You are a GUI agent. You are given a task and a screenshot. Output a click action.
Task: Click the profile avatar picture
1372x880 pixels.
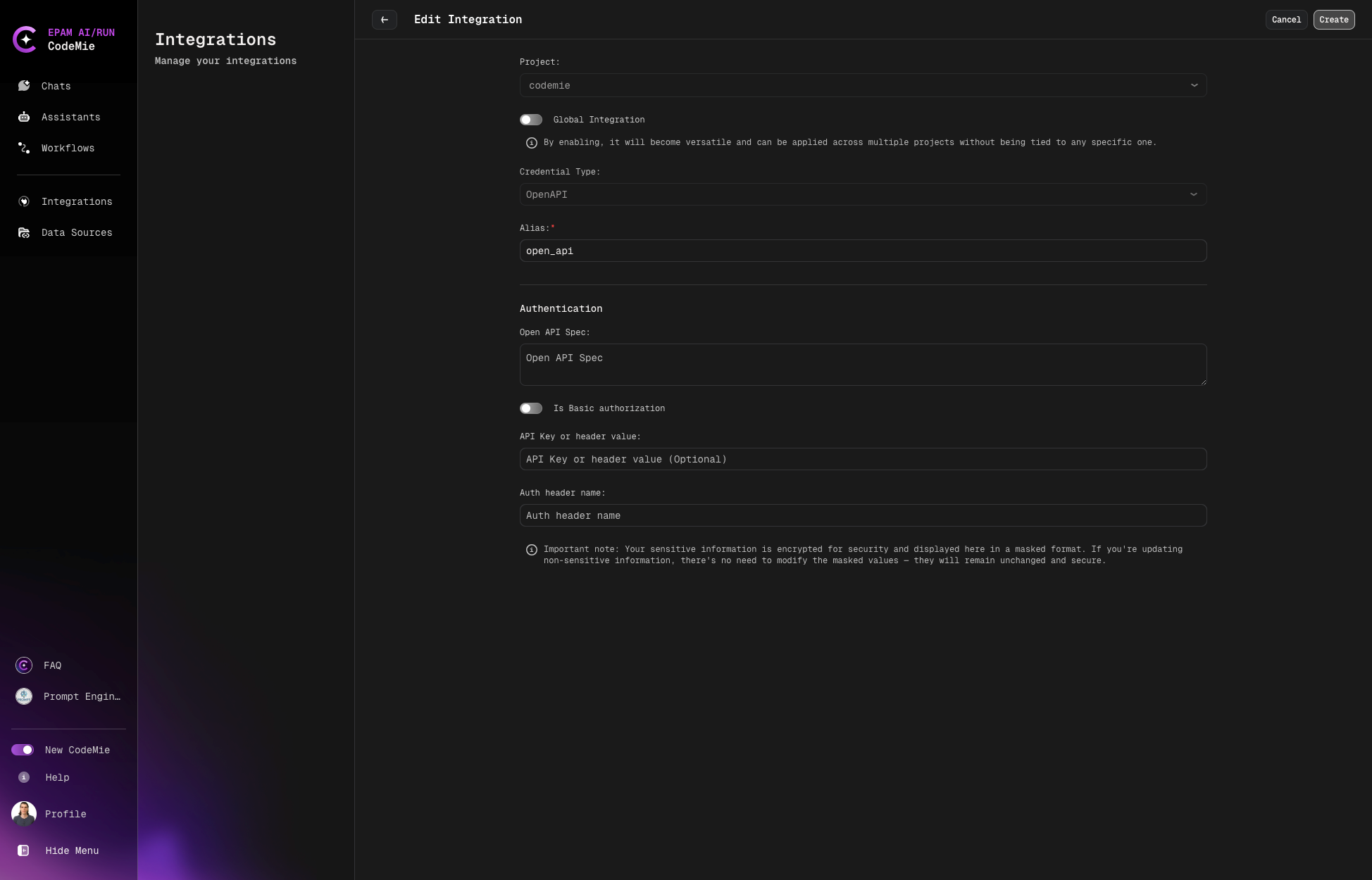click(x=23, y=813)
